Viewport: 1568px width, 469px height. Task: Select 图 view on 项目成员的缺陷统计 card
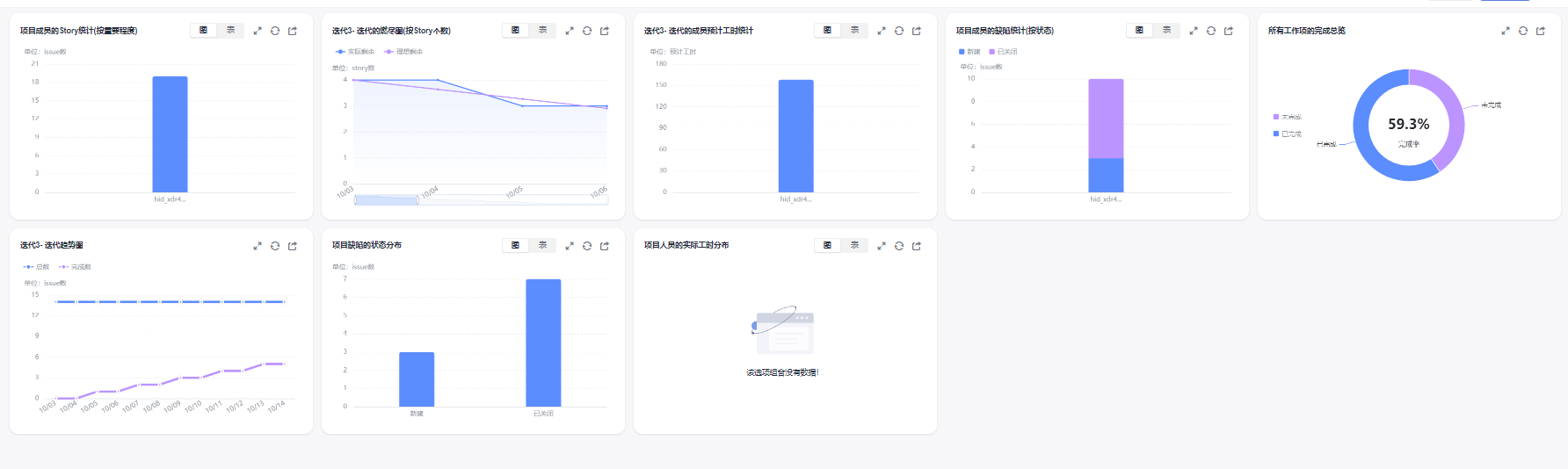point(1140,31)
